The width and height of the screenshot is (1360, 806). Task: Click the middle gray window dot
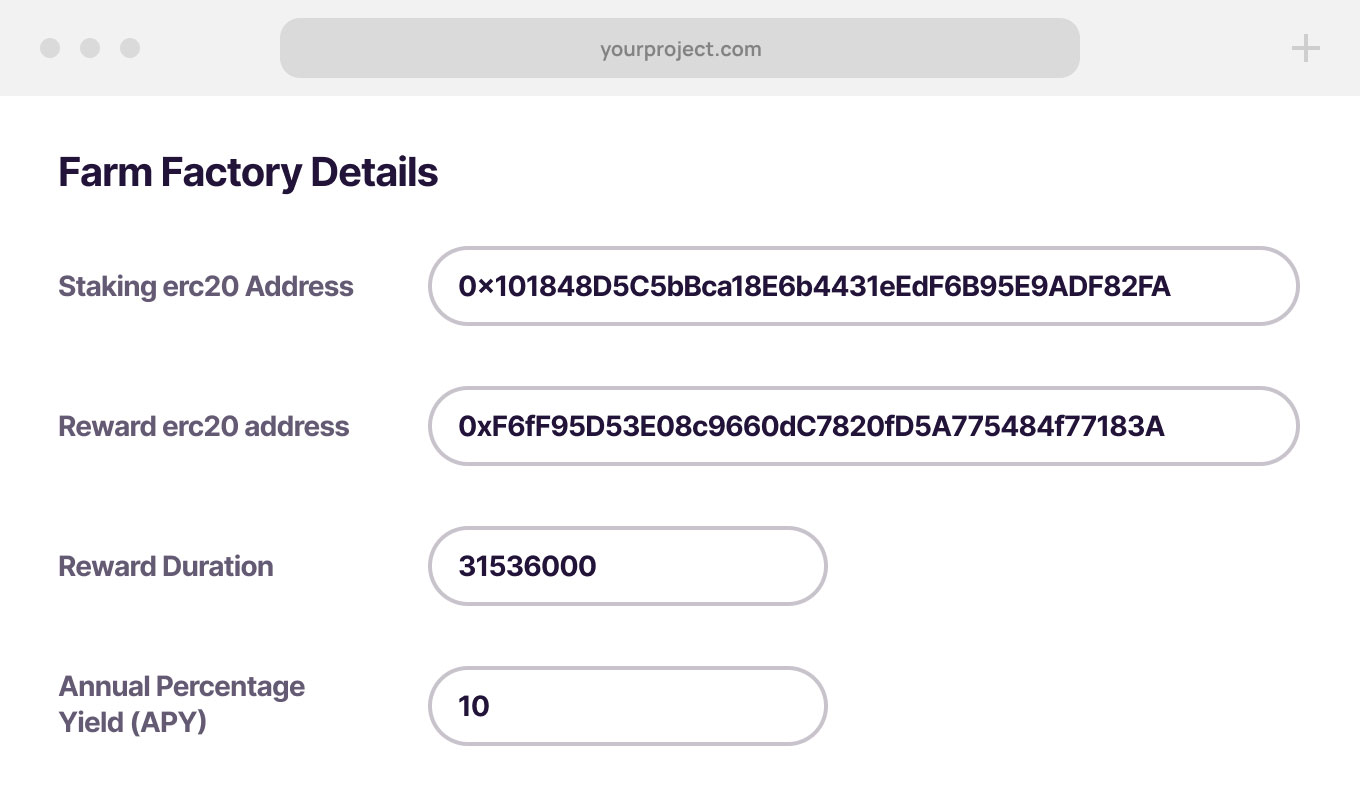tap(90, 48)
